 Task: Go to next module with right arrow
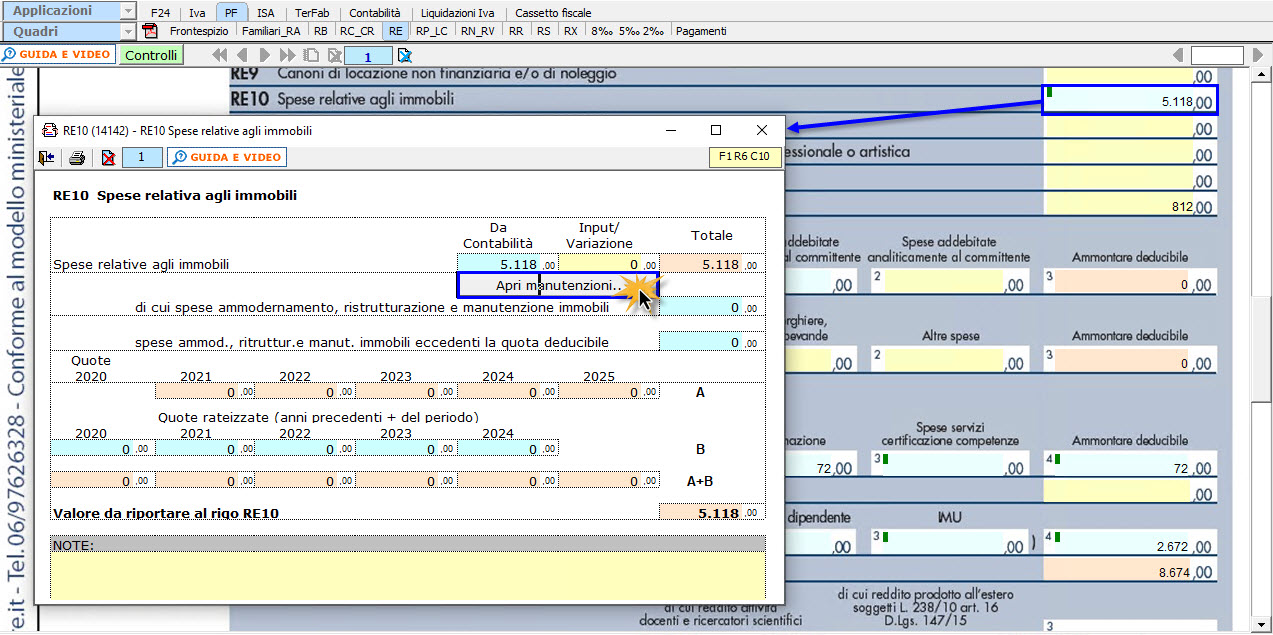(x=265, y=55)
